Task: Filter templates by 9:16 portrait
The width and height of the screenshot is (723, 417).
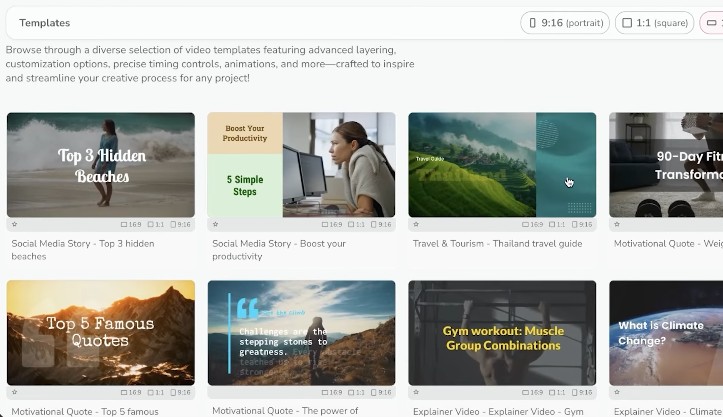Action: click(x=564, y=22)
